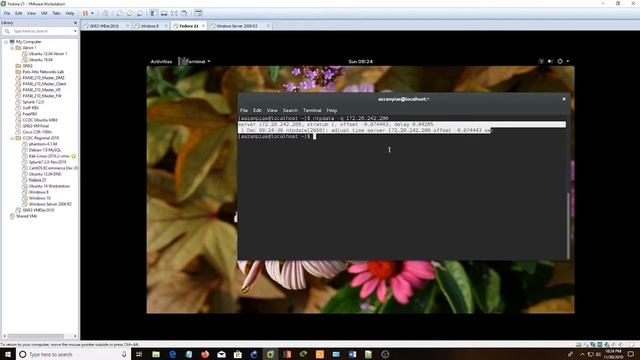Close the Library panel
Screen dimensions: 640x360
click(x=75, y=23)
